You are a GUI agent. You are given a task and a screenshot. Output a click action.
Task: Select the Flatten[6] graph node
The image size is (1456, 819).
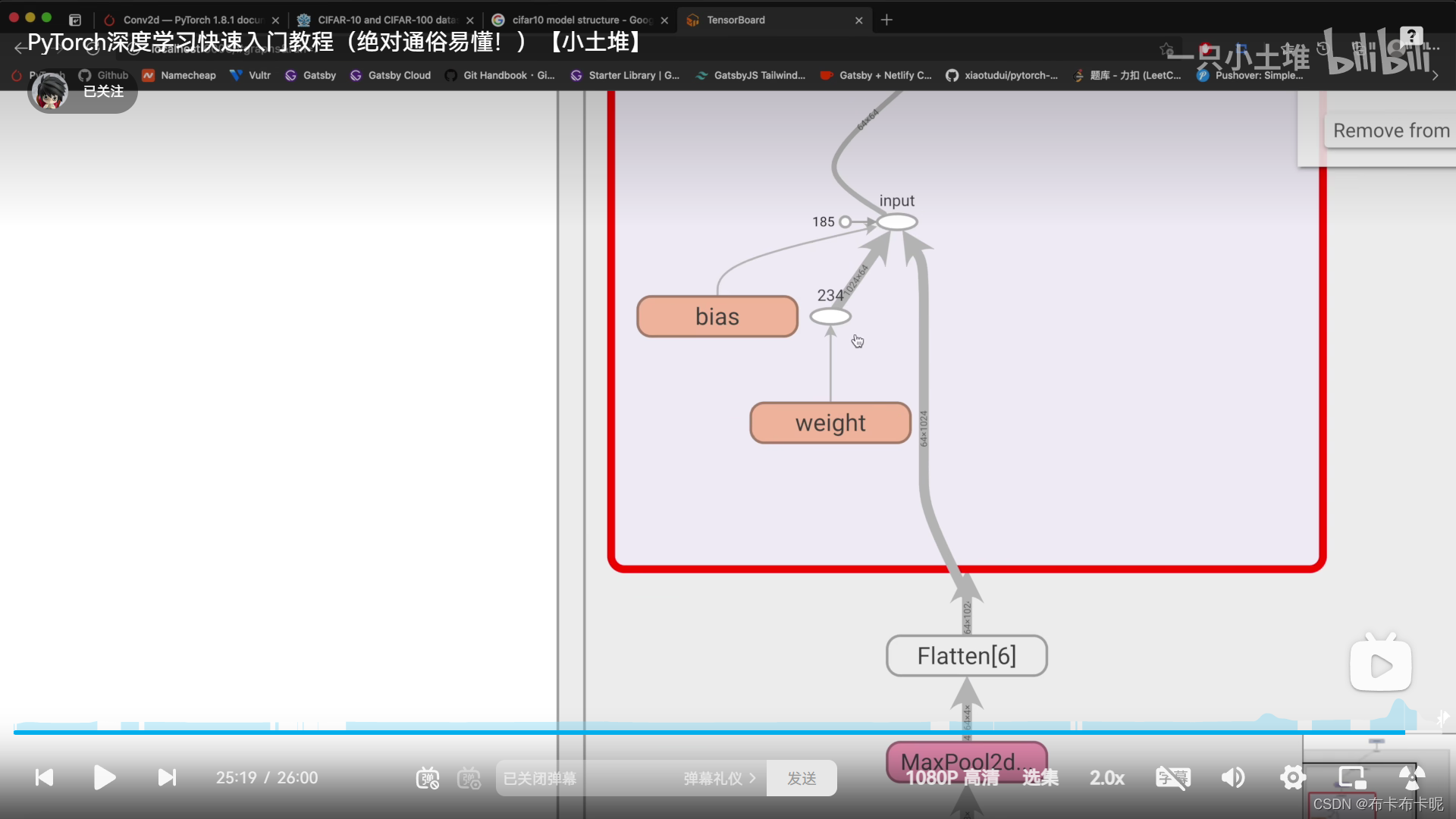tap(966, 656)
